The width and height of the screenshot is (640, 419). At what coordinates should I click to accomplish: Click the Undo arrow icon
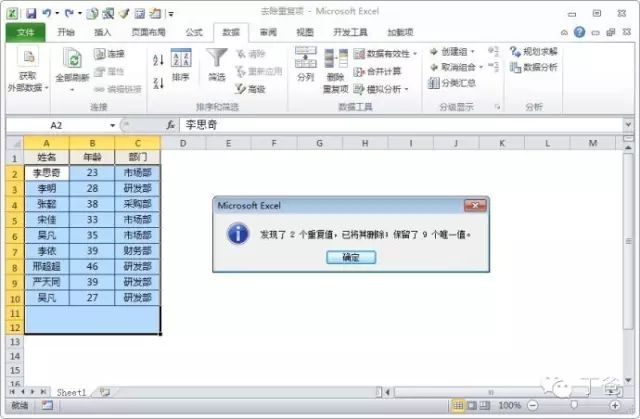(47, 13)
